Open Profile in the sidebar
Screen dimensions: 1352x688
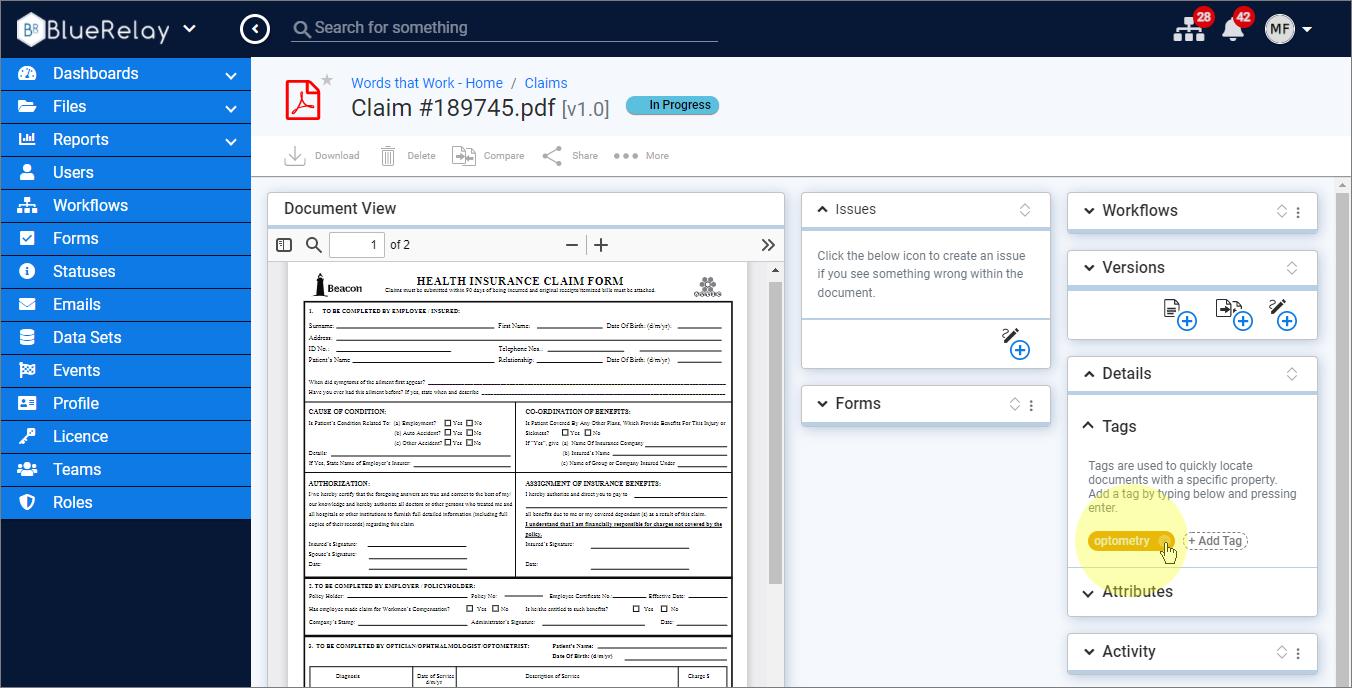125,404
